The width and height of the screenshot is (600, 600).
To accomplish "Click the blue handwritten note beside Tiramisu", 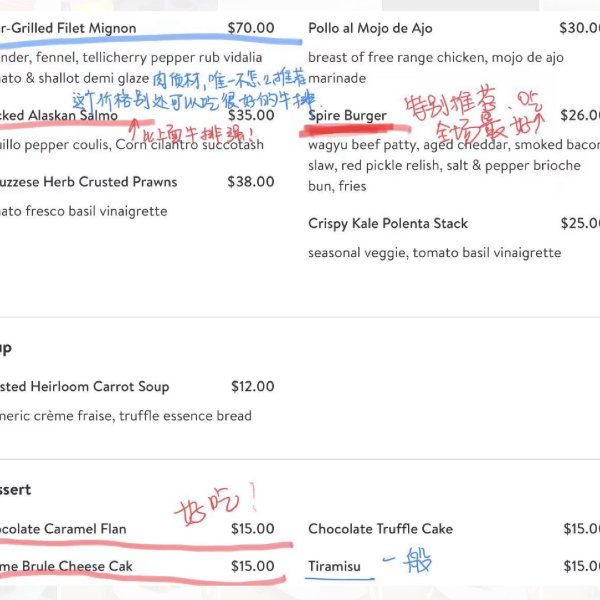I will click(x=407, y=561).
